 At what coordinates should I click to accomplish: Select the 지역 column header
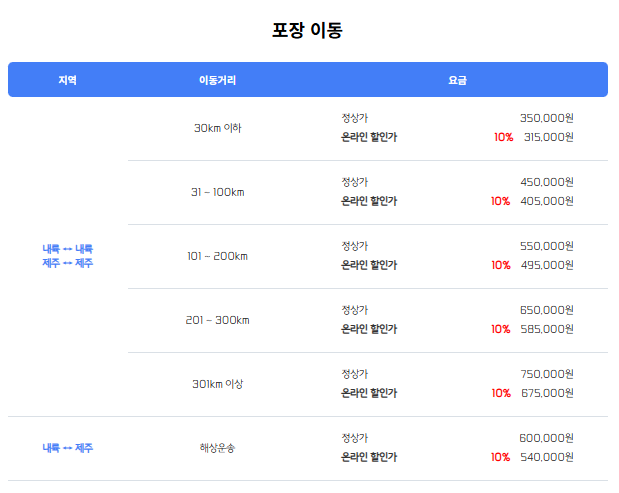[68, 80]
